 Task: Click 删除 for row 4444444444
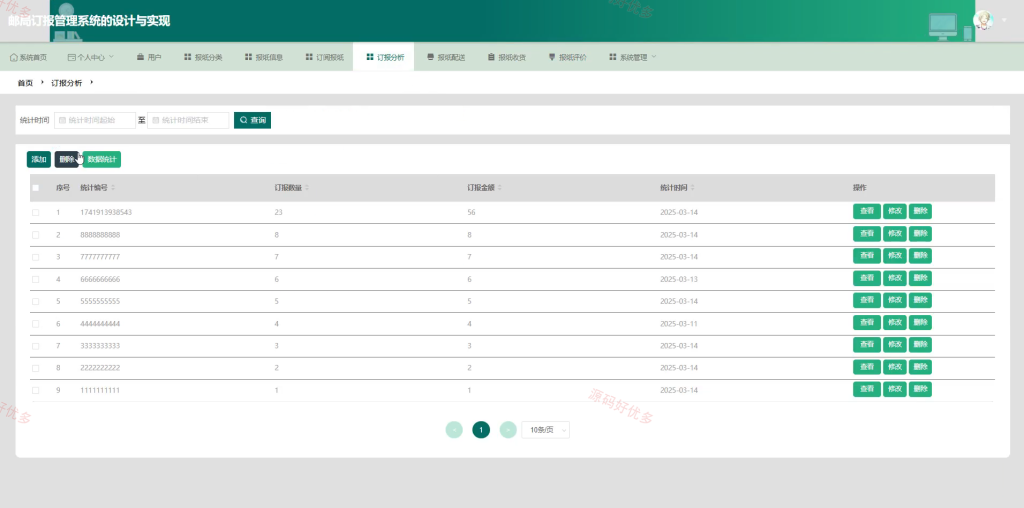point(920,322)
